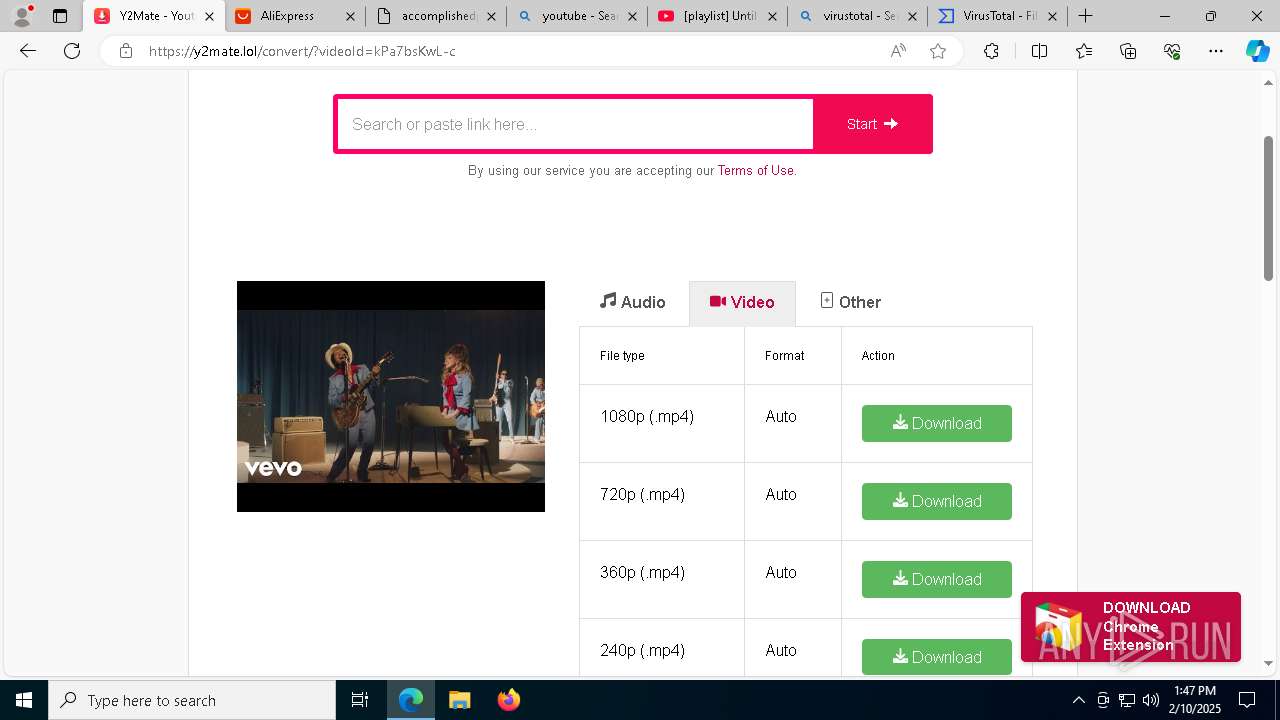Click the Download Chrome Extension banner
Viewport: 1280px width, 720px height.
(x=1131, y=627)
